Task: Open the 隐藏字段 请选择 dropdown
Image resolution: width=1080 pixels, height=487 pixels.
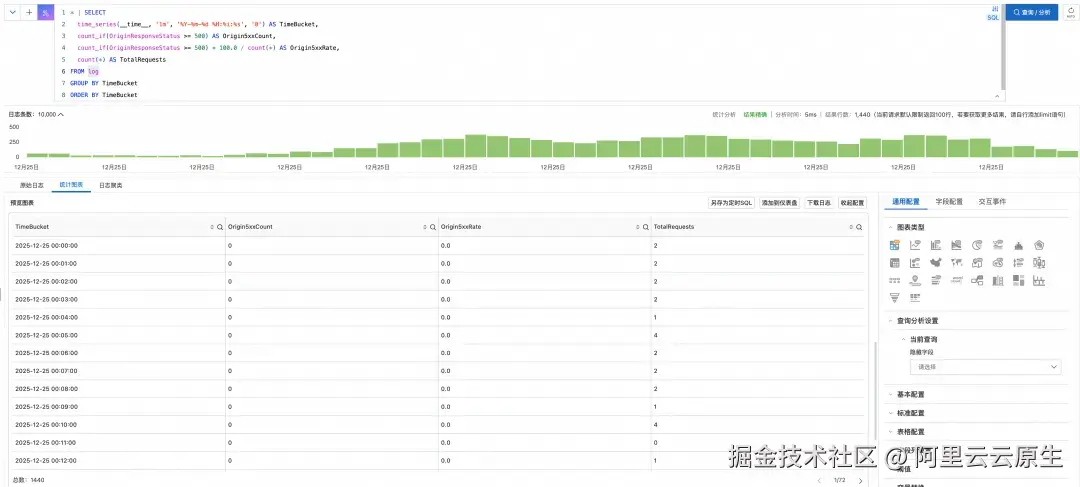Action: point(985,367)
